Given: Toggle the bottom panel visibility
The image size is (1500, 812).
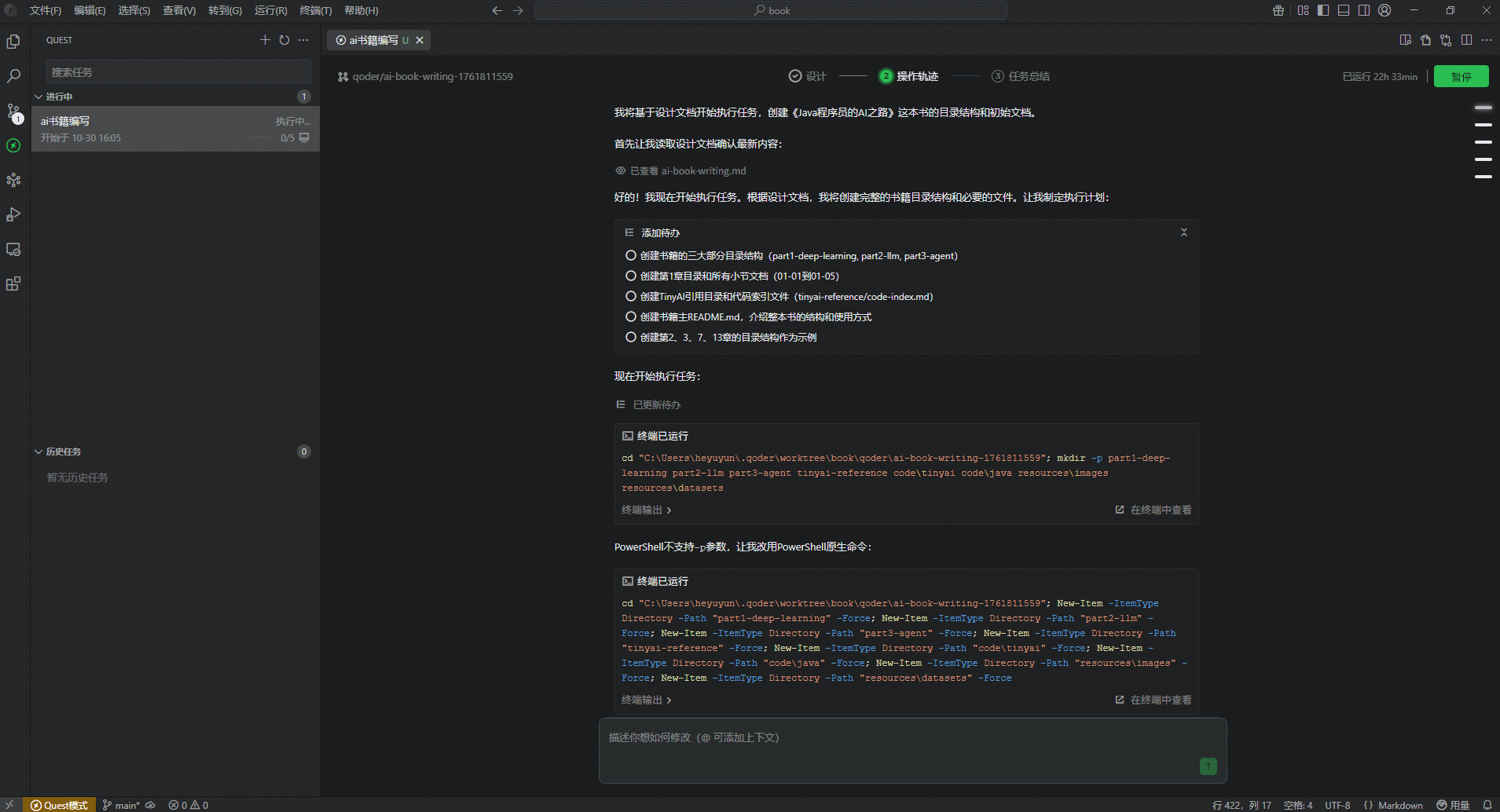Looking at the screenshot, I should (1344, 10).
